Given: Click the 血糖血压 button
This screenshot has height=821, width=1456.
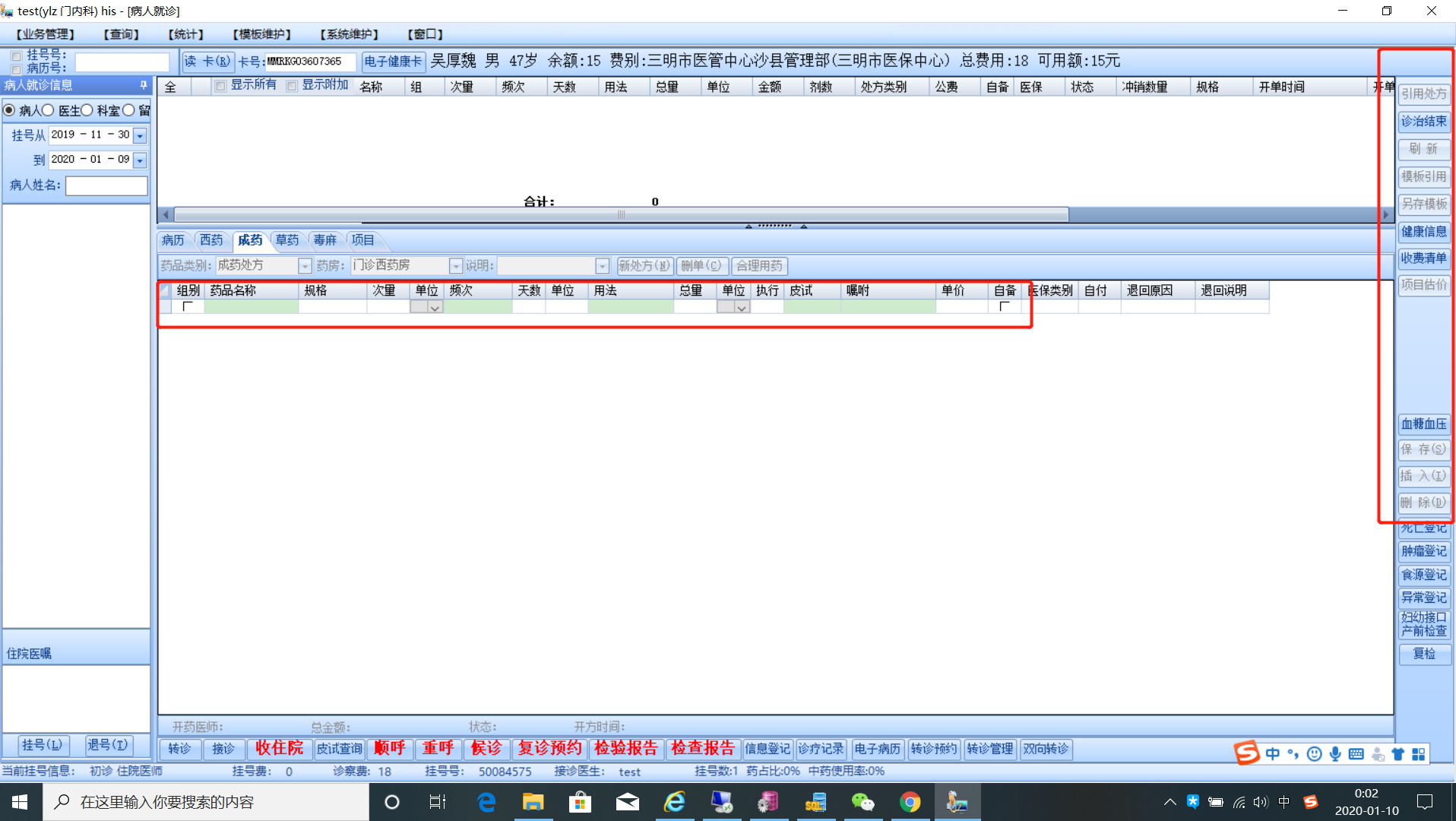Looking at the screenshot, I should click(x=1424, y=424).
